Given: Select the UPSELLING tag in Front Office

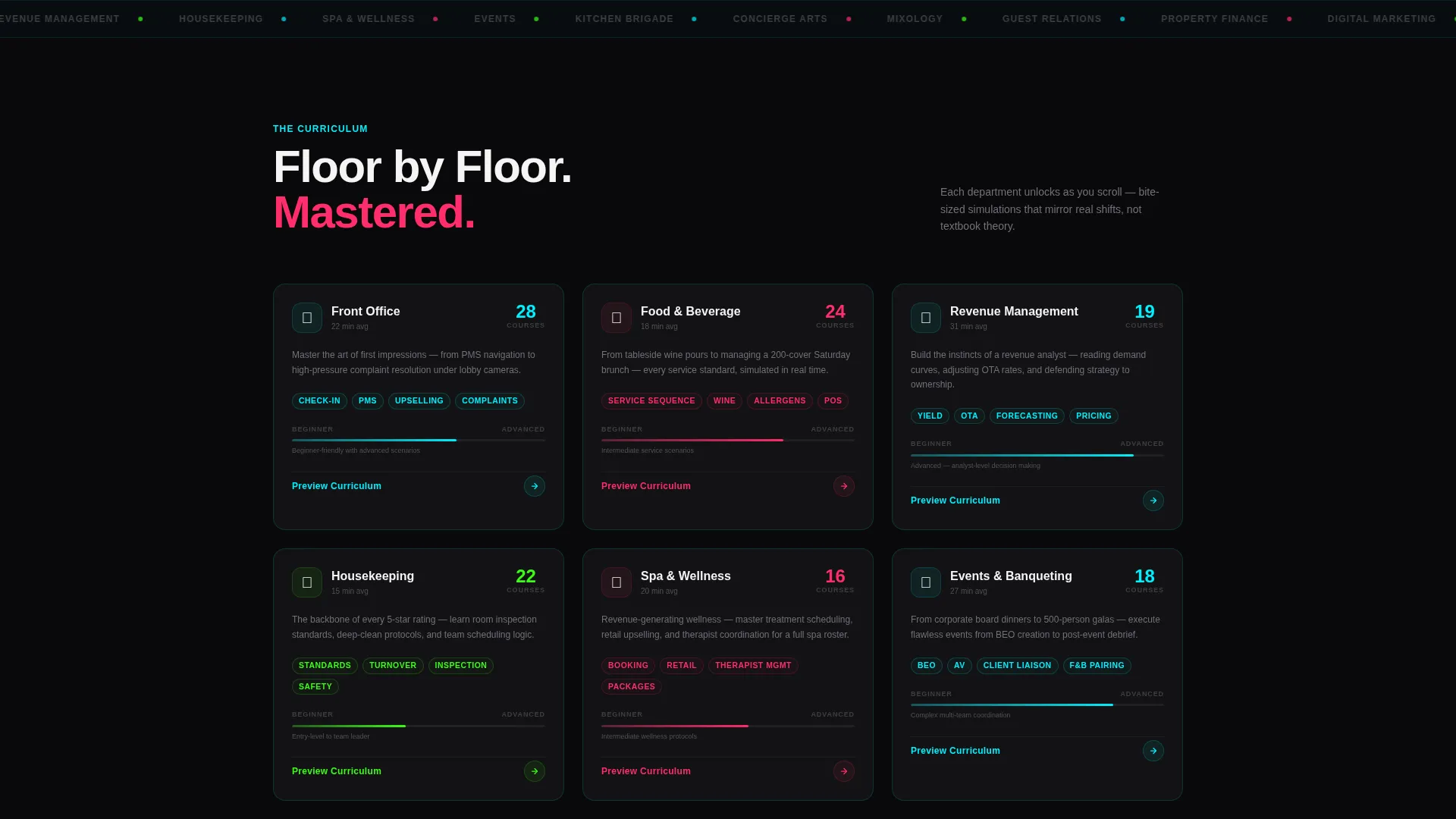Looking at the screenshot, I should point(419,401).
